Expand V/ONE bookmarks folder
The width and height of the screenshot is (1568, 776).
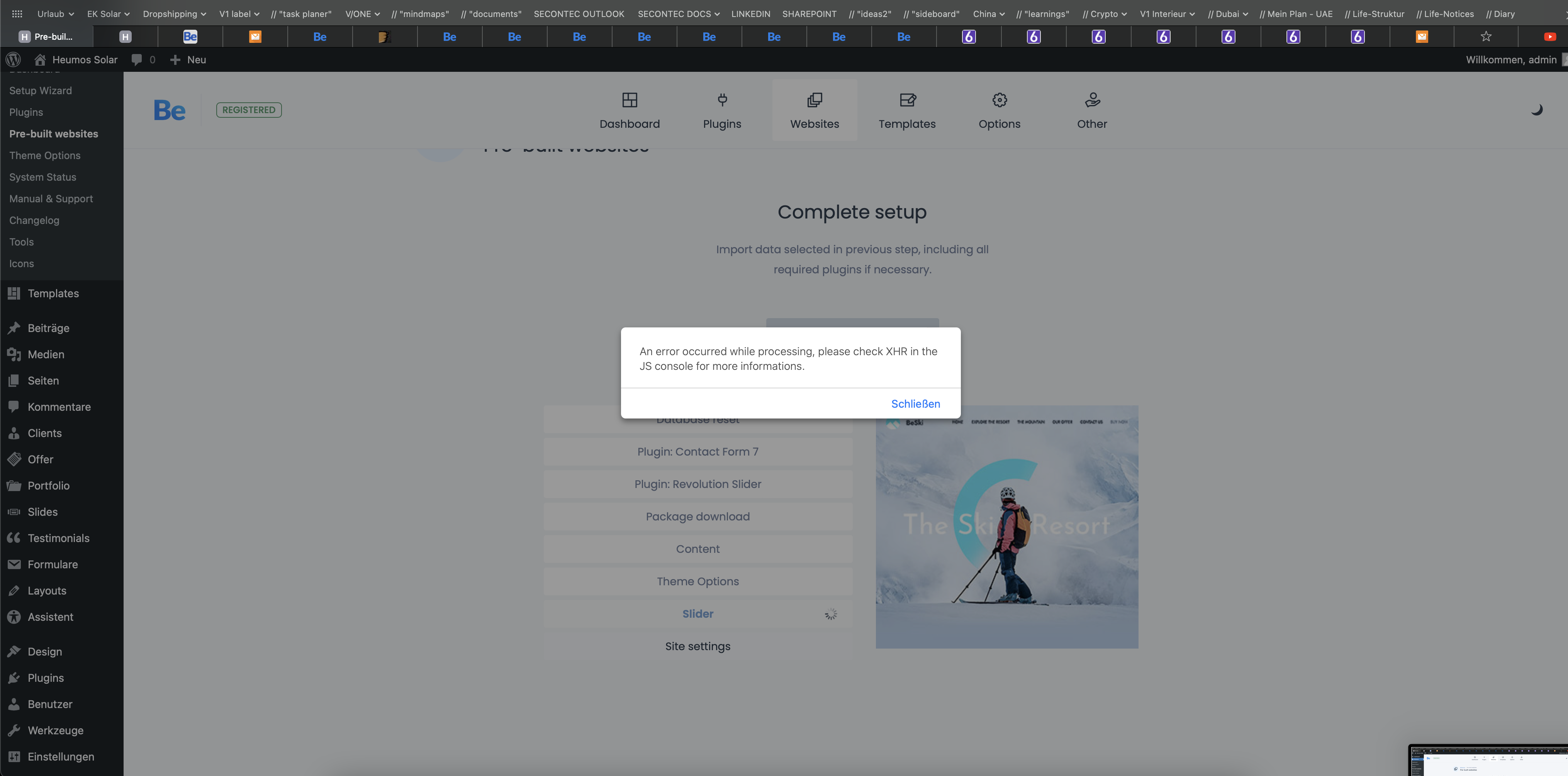coord(362,14)
